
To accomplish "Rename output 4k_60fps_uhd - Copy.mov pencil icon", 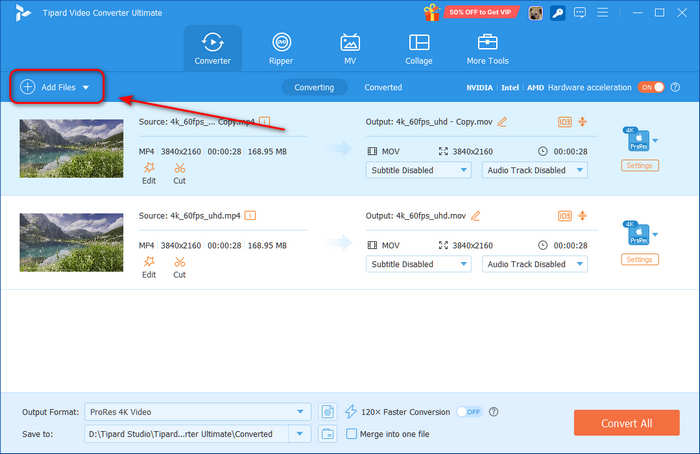I will (502, 121).
